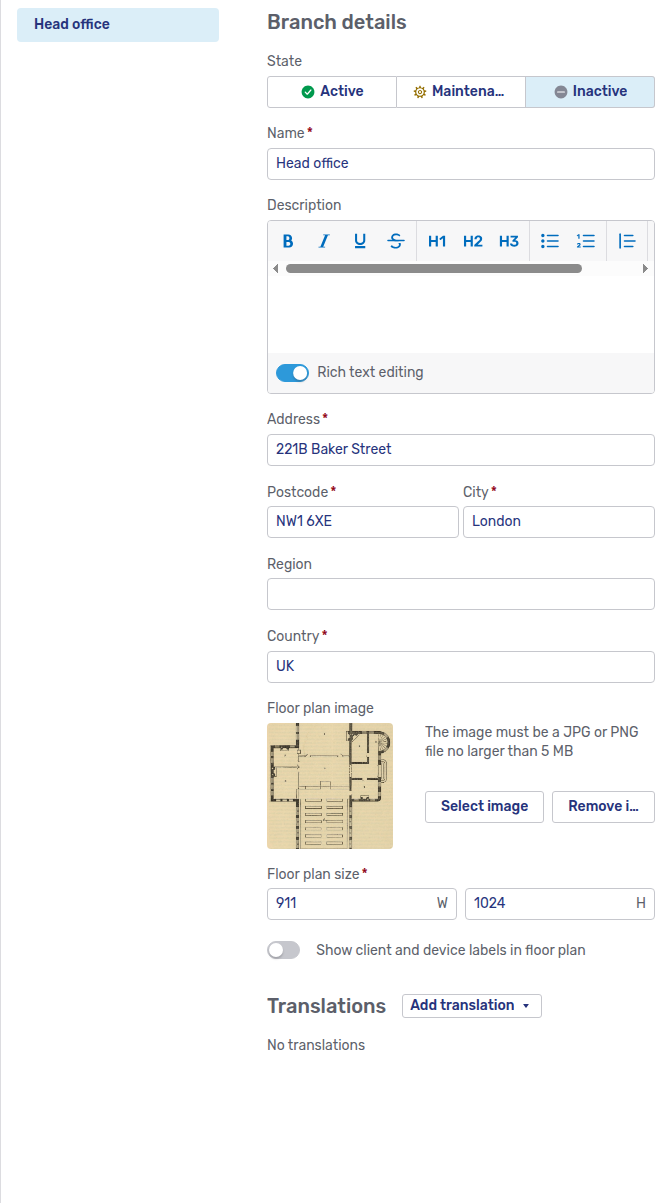The width and height of the screenshot is (671, 1203).
Task: Open the Add translation dropdown
Action: pyautogui.click(x=471, y=1005)
